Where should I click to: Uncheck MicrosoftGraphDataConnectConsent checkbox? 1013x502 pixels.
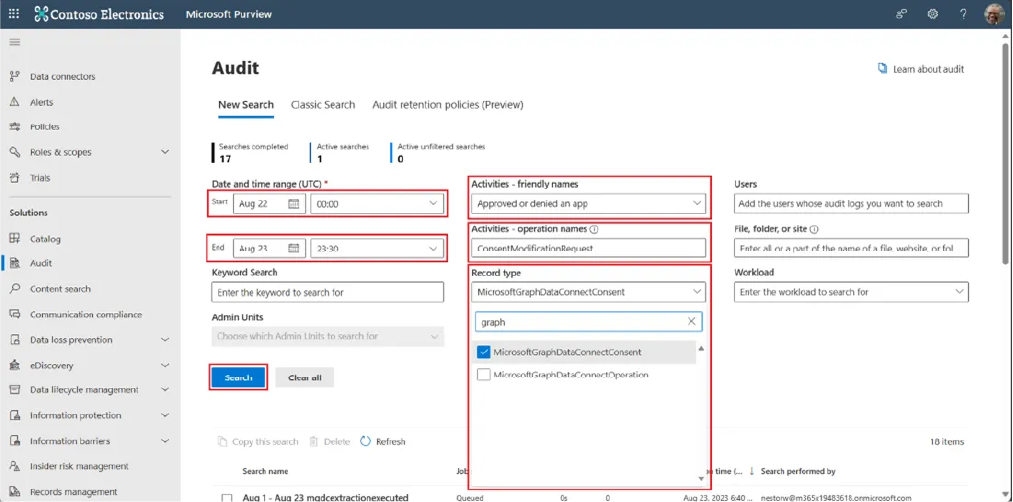[483, 352]
